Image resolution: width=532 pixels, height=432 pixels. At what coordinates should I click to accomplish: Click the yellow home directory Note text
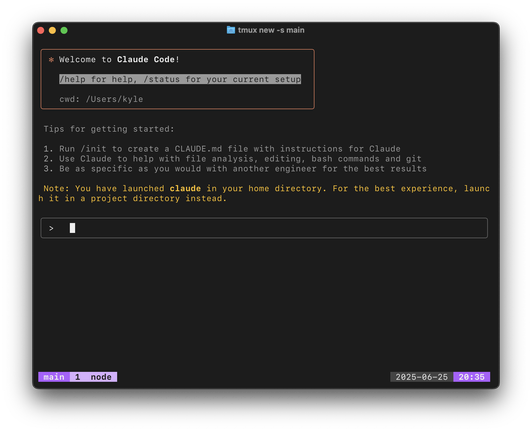pyautogui.click(x=264, y=193)
